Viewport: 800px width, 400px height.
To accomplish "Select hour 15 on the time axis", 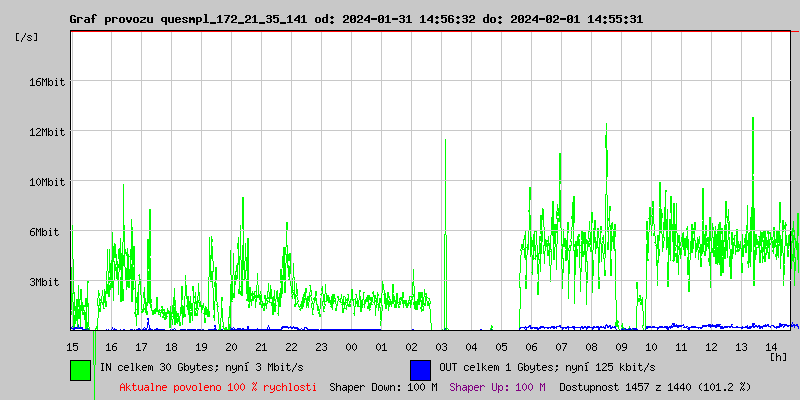I will click(x=73, y=347).
